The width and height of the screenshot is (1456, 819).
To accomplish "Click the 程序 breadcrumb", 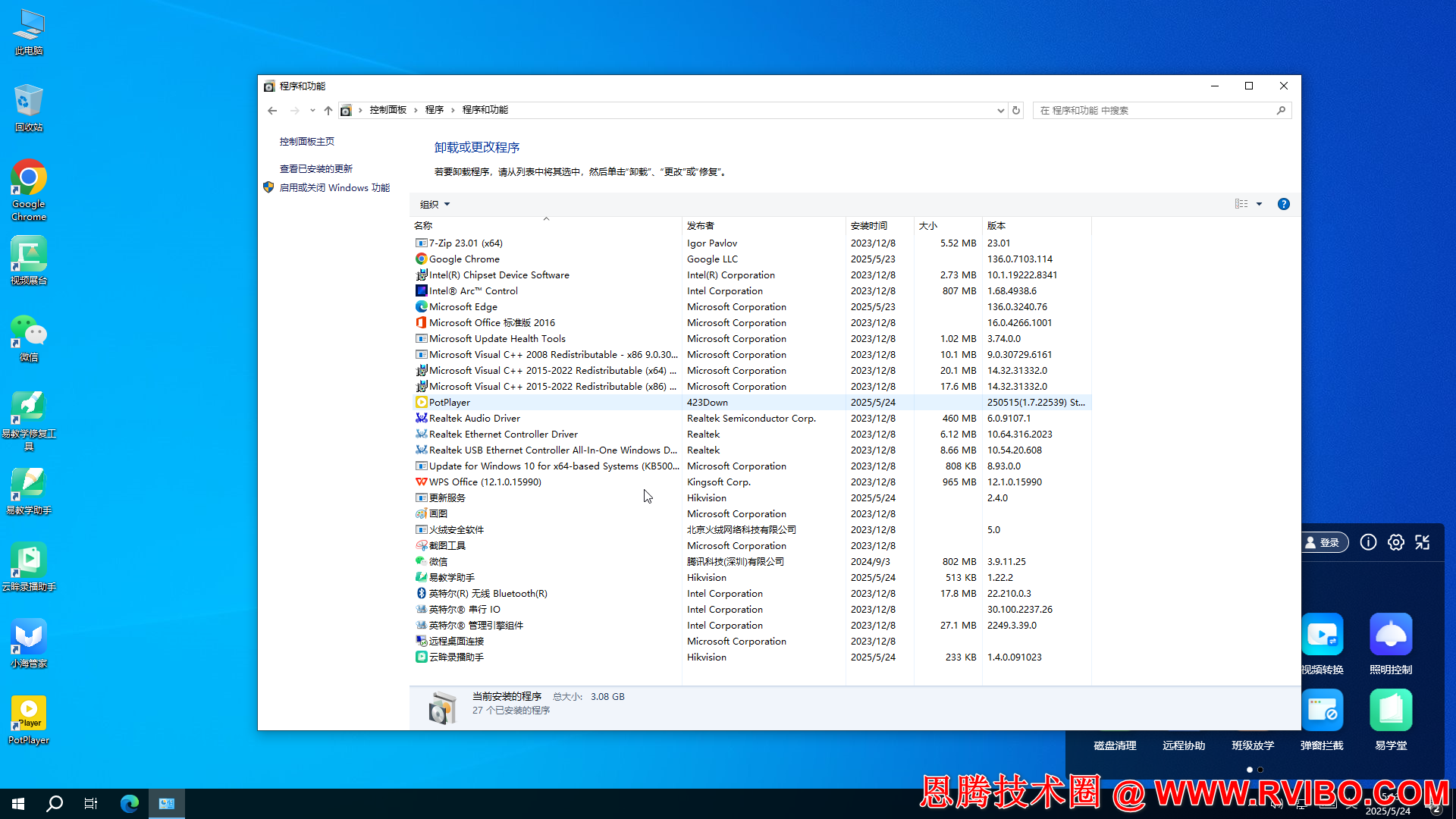I will click(435, 110).
